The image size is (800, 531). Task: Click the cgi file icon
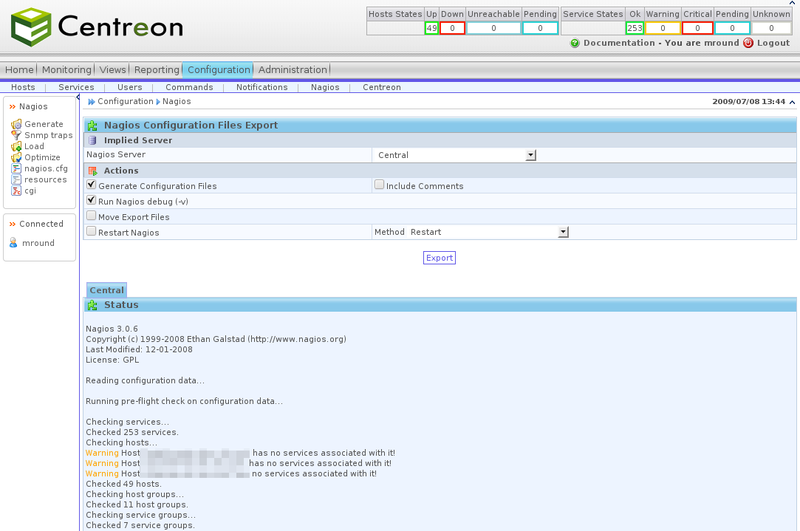tap(15, 190)
